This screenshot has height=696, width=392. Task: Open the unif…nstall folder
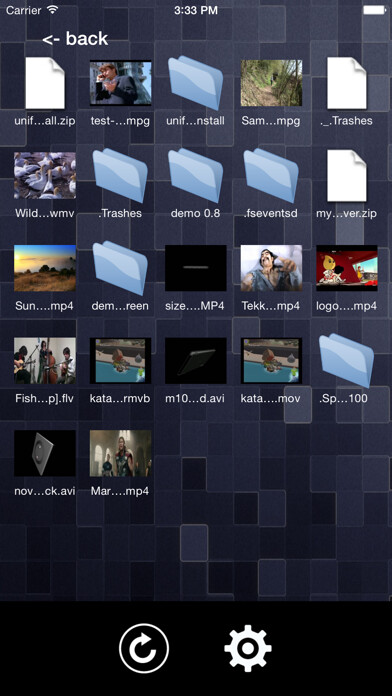(x=196, y=83)
